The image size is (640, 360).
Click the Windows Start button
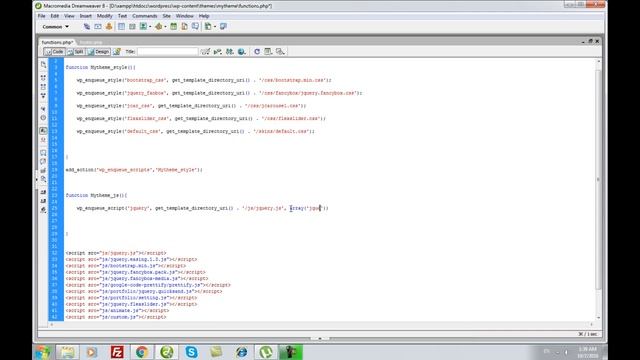click(x=42, y=352)
